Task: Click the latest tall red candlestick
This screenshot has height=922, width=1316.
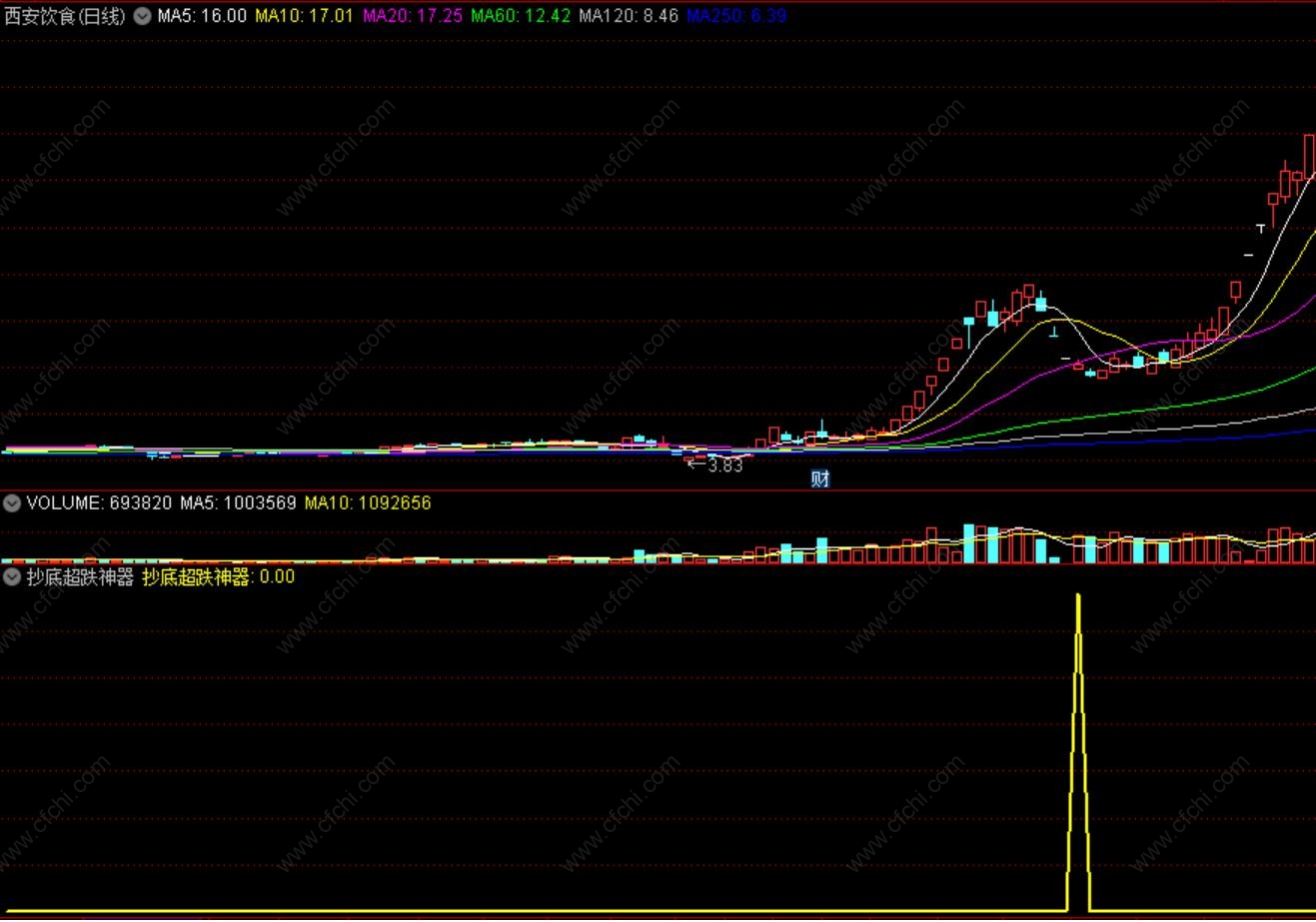Action: 1310,157
